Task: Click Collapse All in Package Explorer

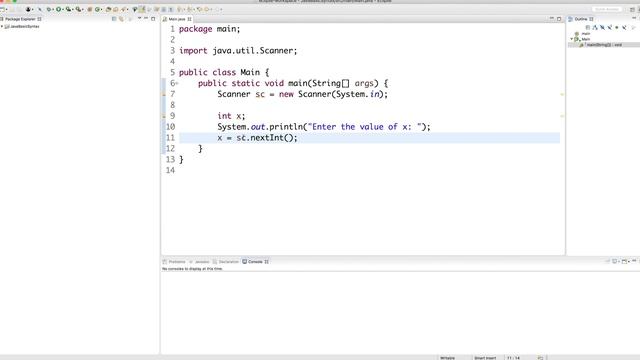Action: pos(114,19)
